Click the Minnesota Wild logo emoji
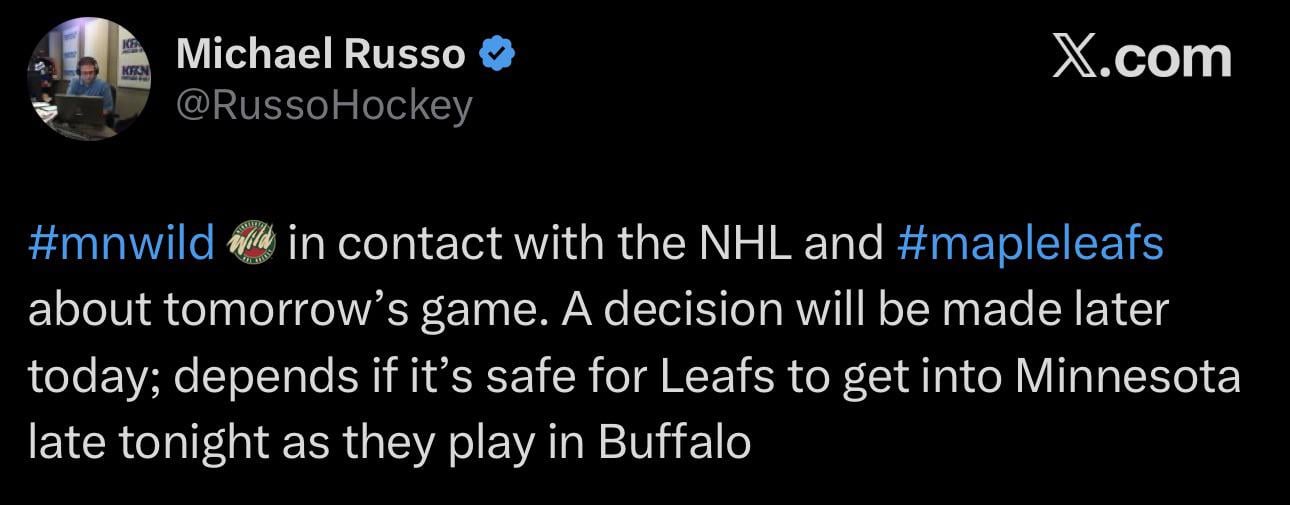The image size is (1290, 505). [x=250, y=243]
